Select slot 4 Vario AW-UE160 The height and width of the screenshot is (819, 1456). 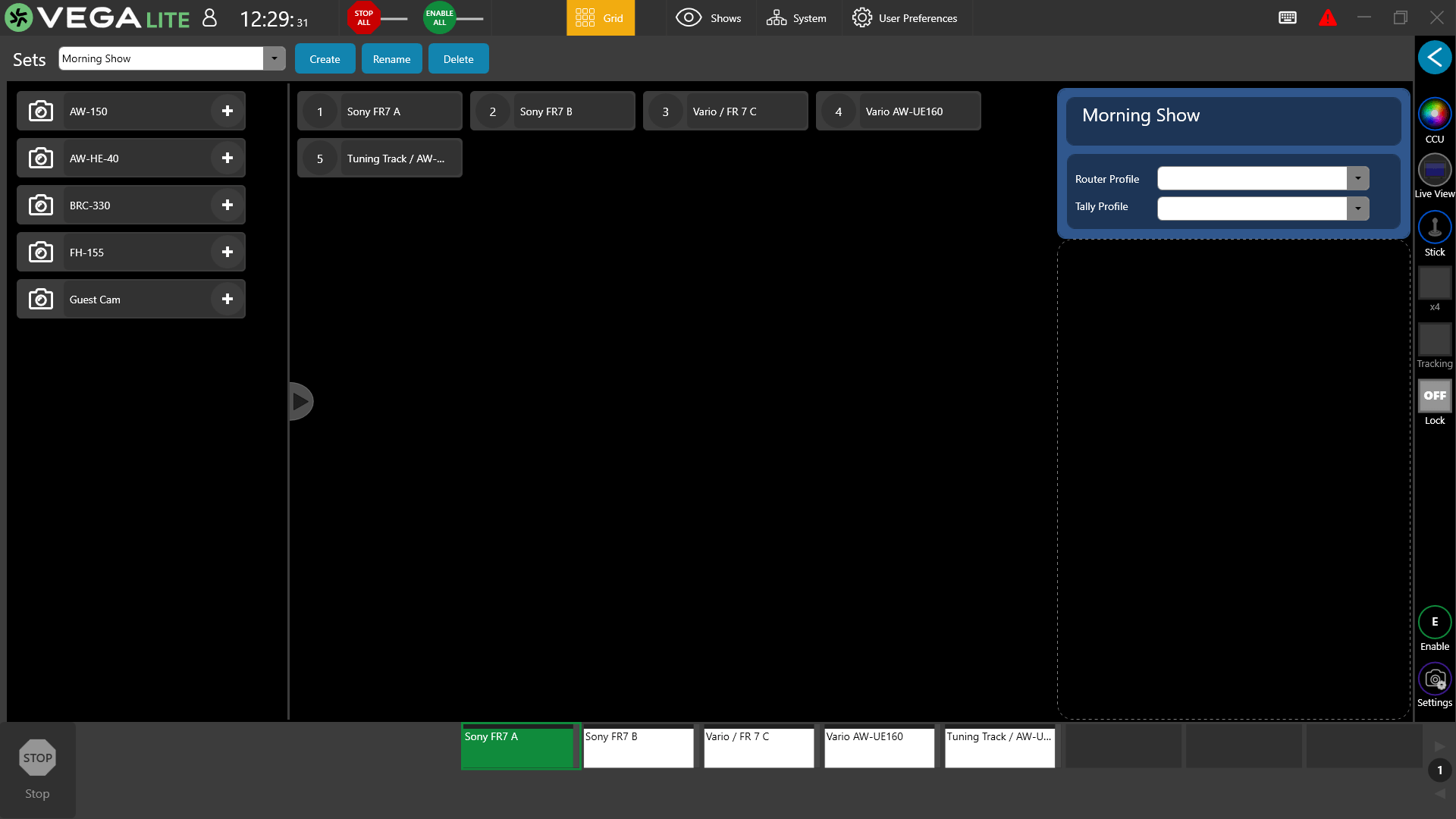tap(899, 111)
